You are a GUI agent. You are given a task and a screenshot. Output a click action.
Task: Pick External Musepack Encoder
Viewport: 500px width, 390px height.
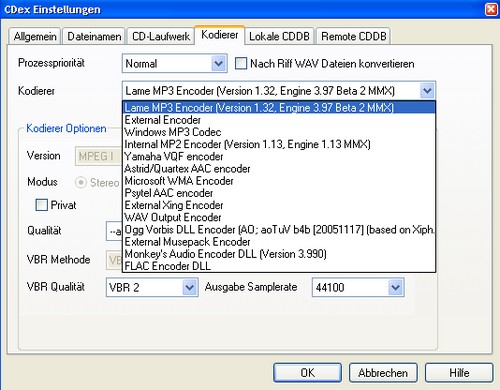pyautogui.click(x=279, y=242)
